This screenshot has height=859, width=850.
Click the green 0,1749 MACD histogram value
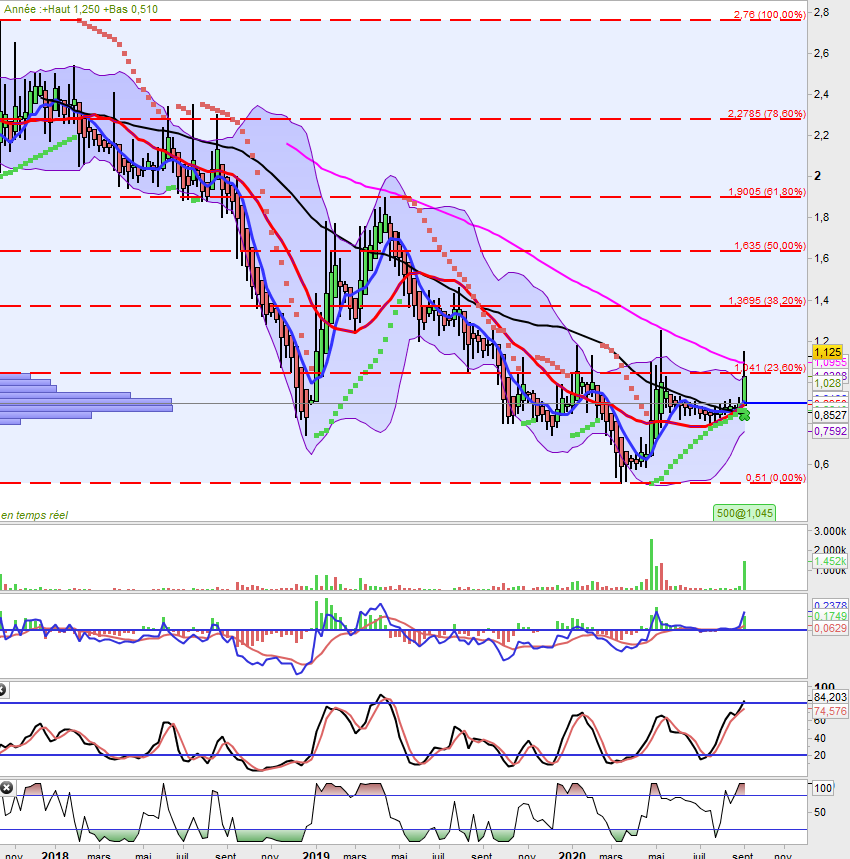click(x=830, y=616)
